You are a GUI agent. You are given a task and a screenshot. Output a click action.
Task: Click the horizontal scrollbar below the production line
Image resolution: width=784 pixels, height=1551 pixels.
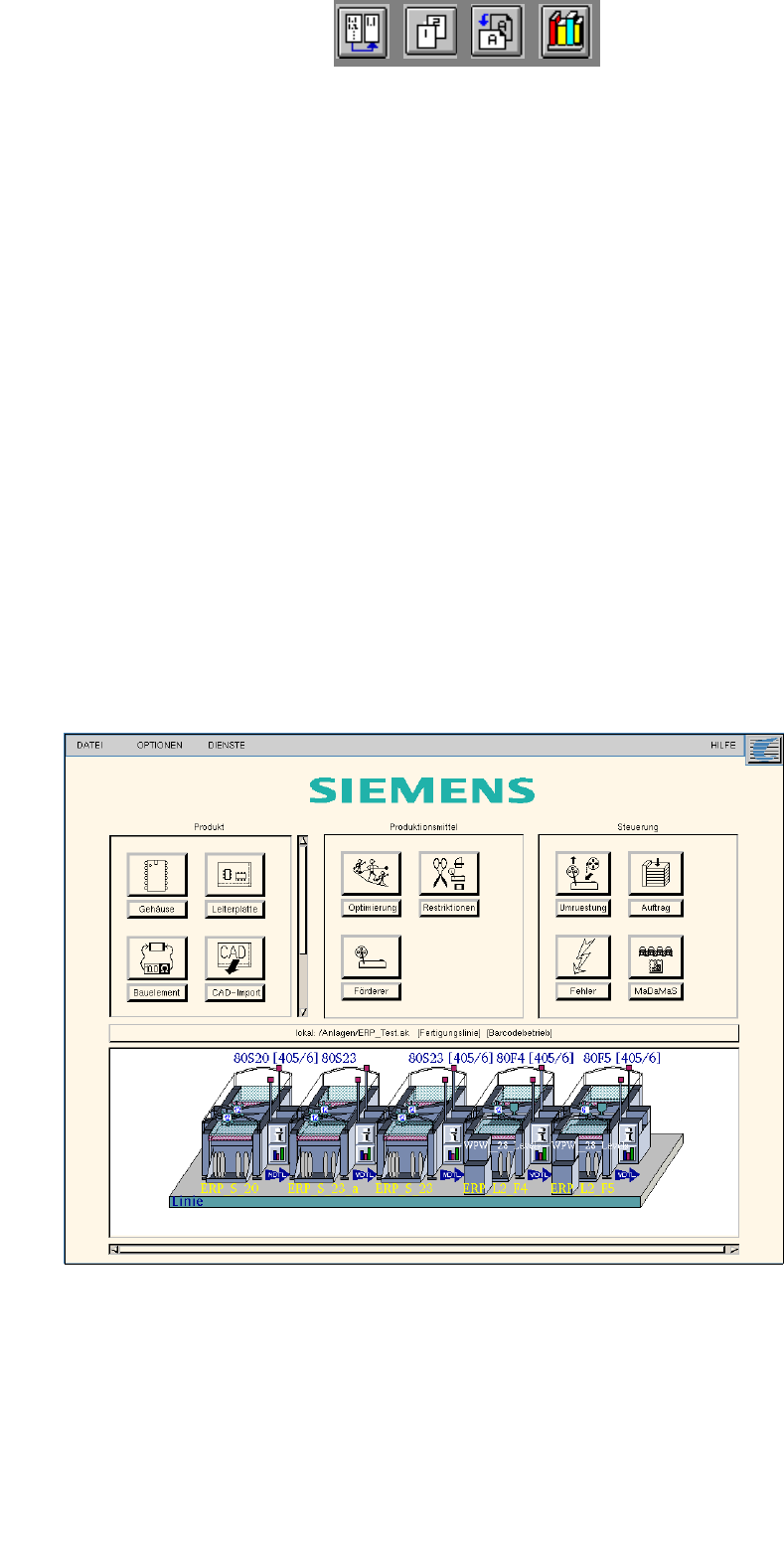coord(424,1250)
